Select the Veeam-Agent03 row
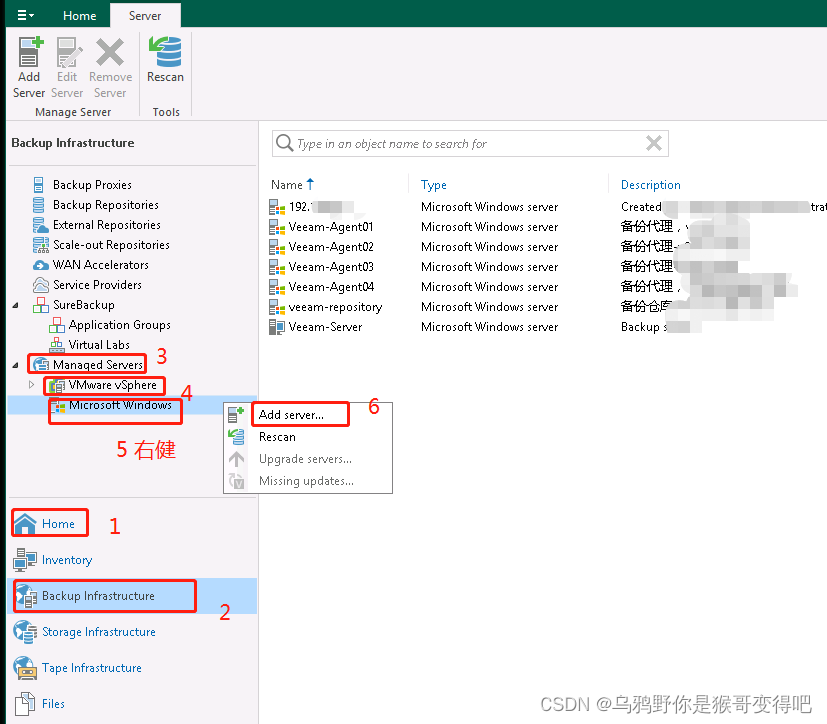Screen dimensions: 827x724 tap(547, 267)
